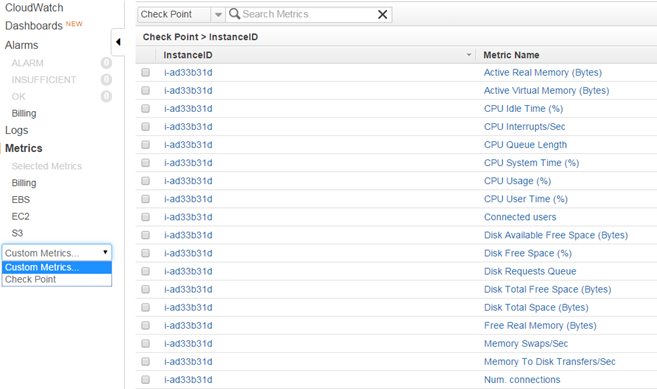This screenshot has width=657, height=389.
Task: Open Billing under Alarms
Action: click(24, 114)
